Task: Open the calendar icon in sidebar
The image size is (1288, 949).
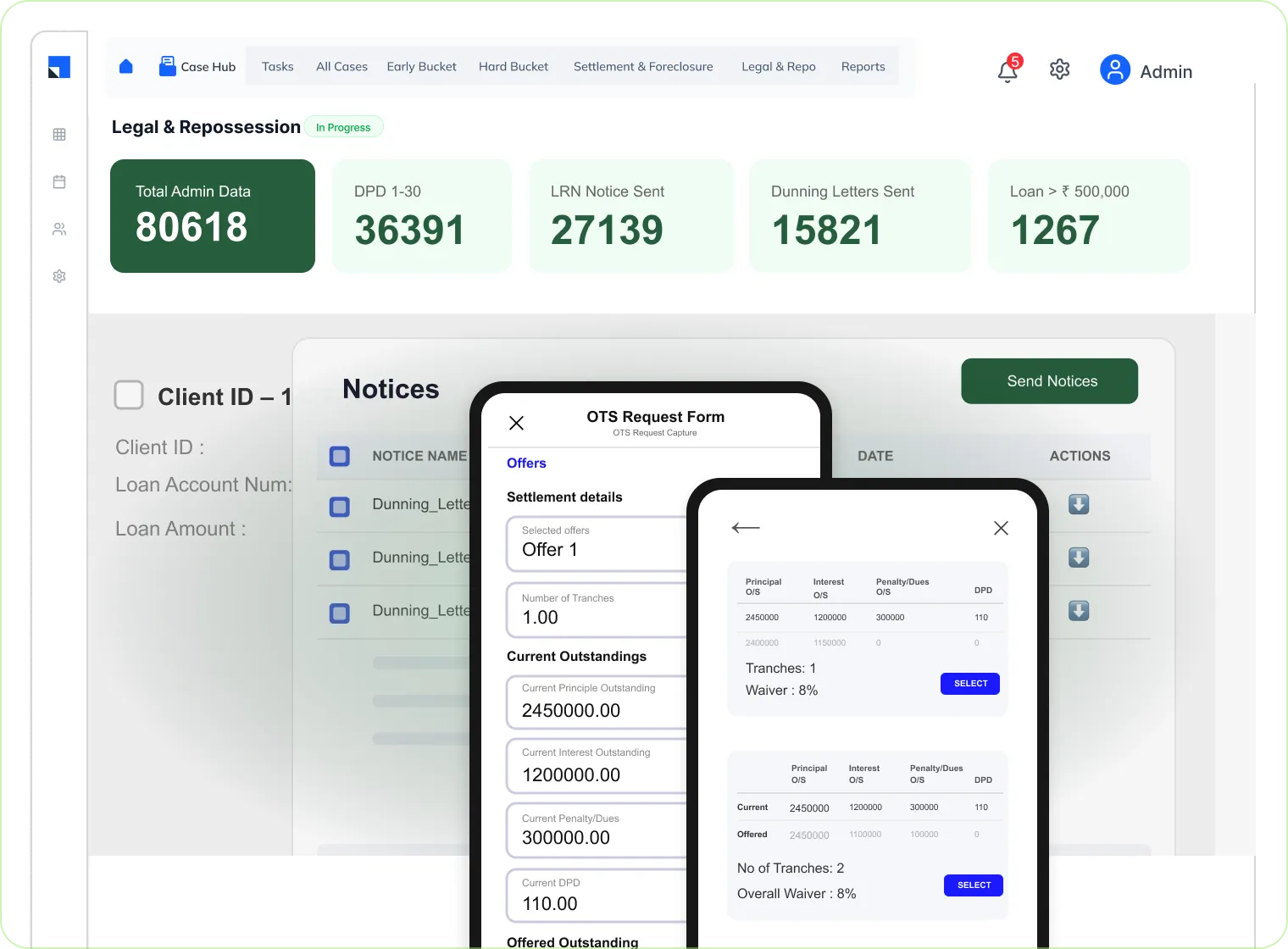Action: click(59, 181)
